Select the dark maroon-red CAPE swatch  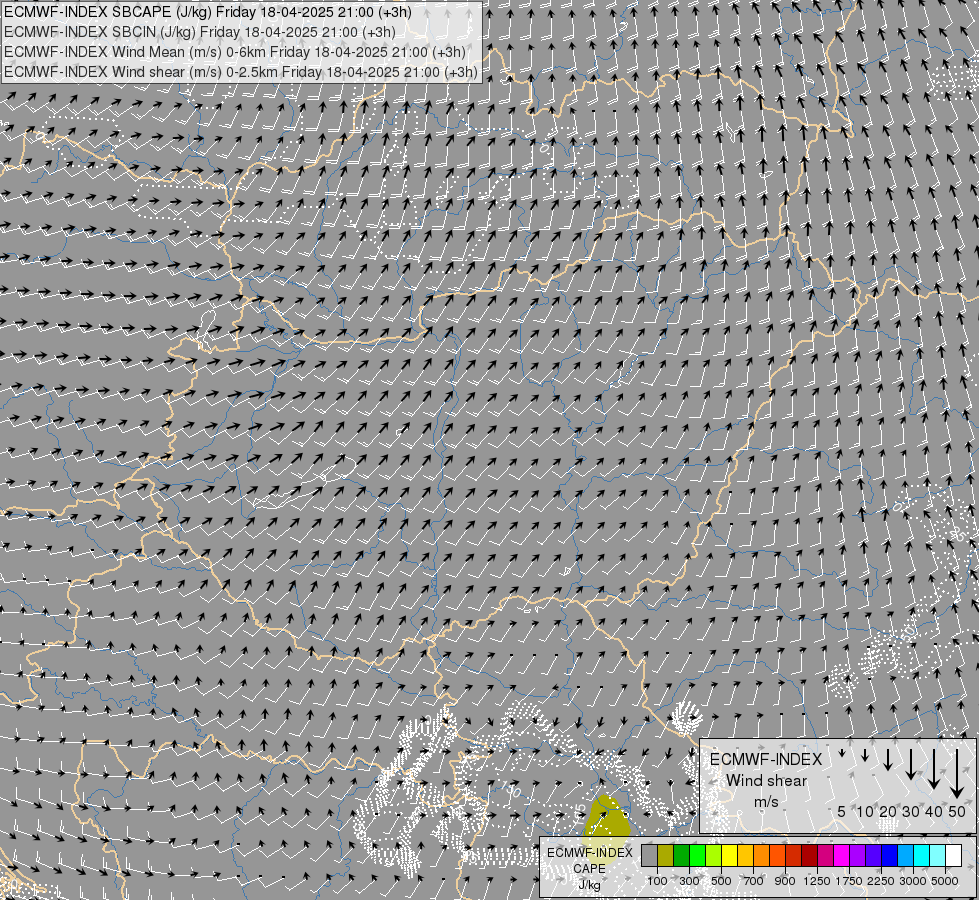point(810,856)
